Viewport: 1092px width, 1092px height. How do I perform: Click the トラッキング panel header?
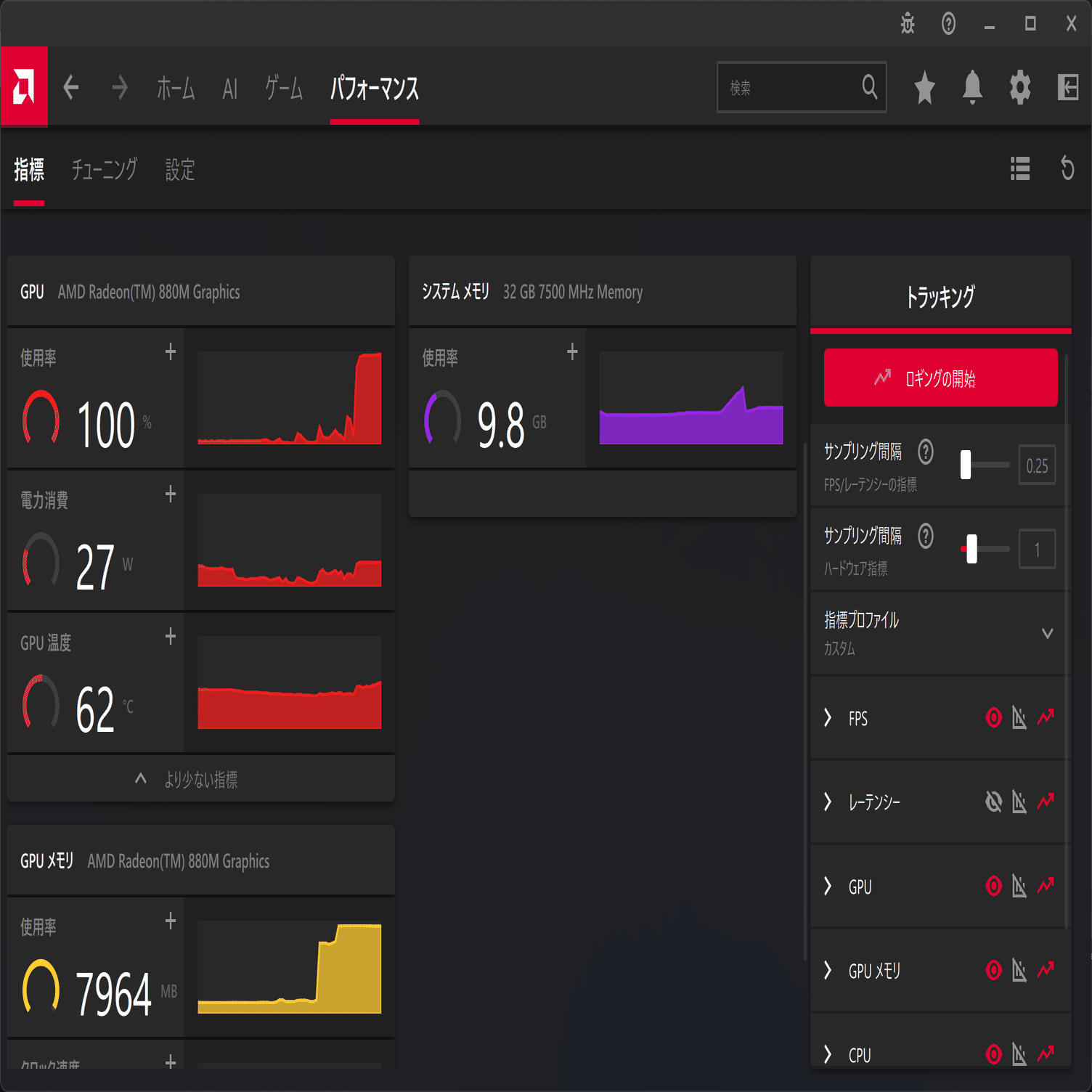point(941,296)
